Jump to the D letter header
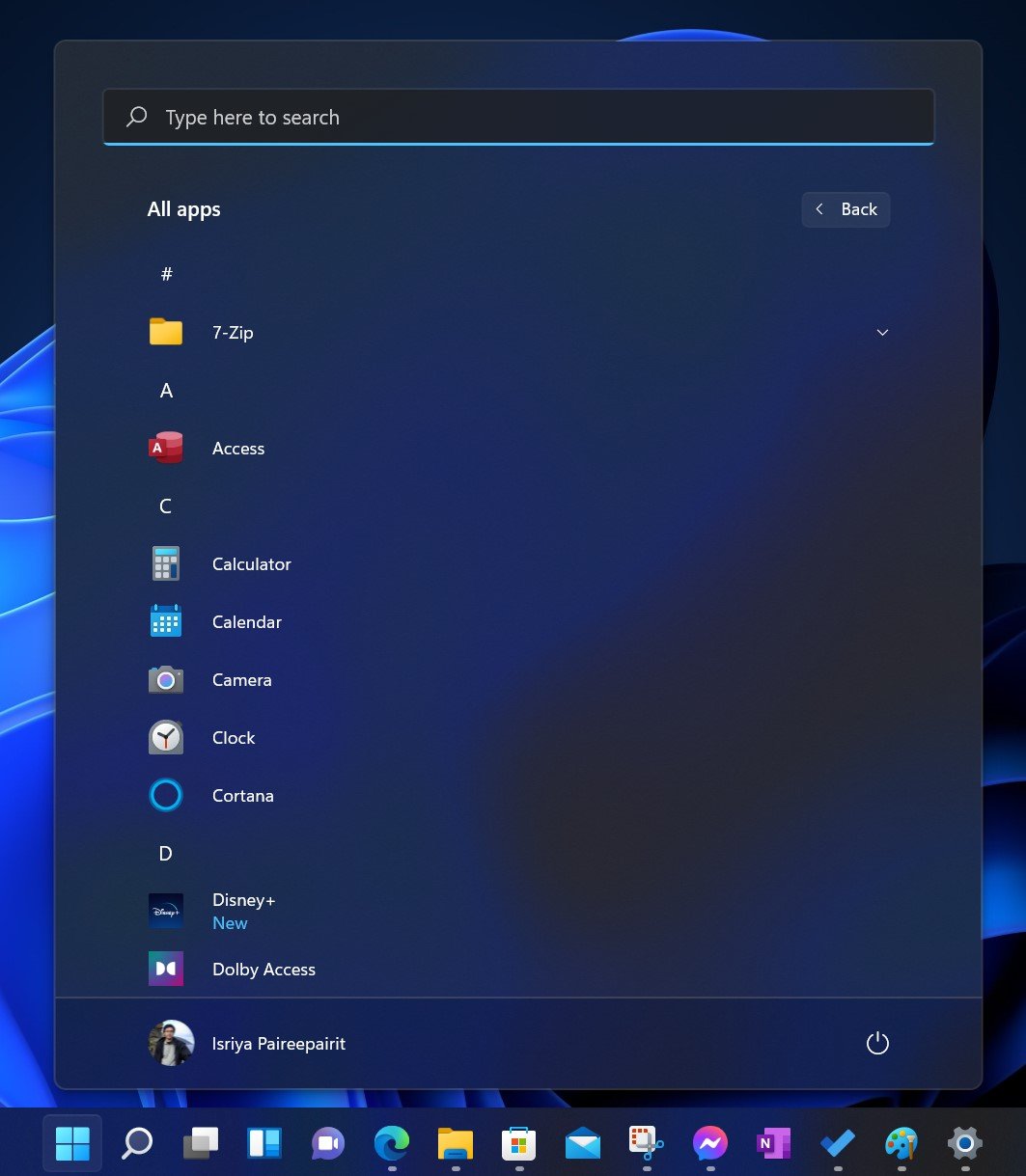The image size is (1026, 1176). coord(166,853)
